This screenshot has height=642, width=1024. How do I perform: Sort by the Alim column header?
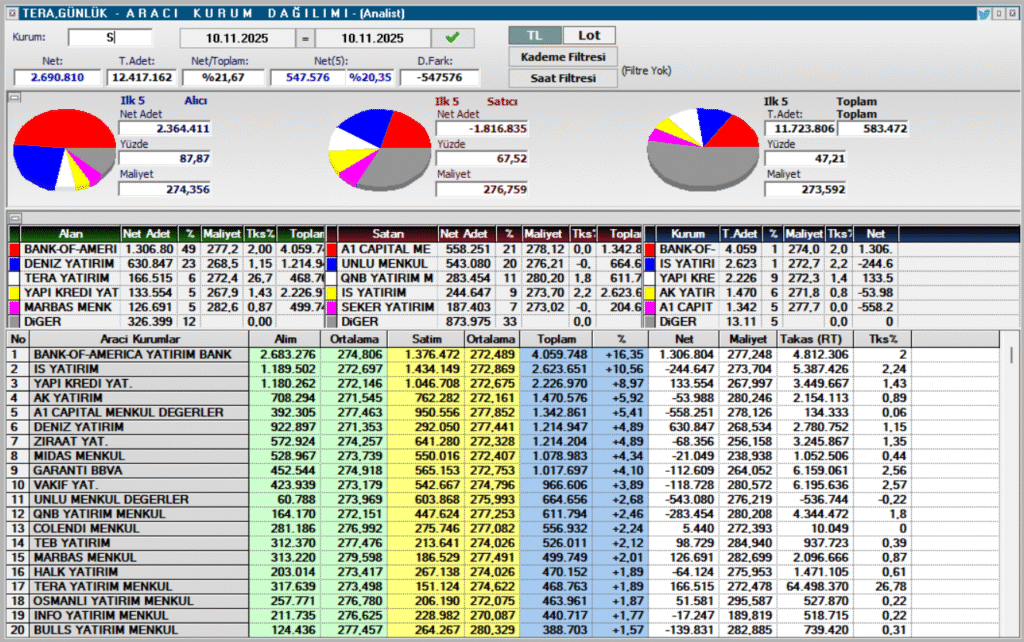coord(285,339)
